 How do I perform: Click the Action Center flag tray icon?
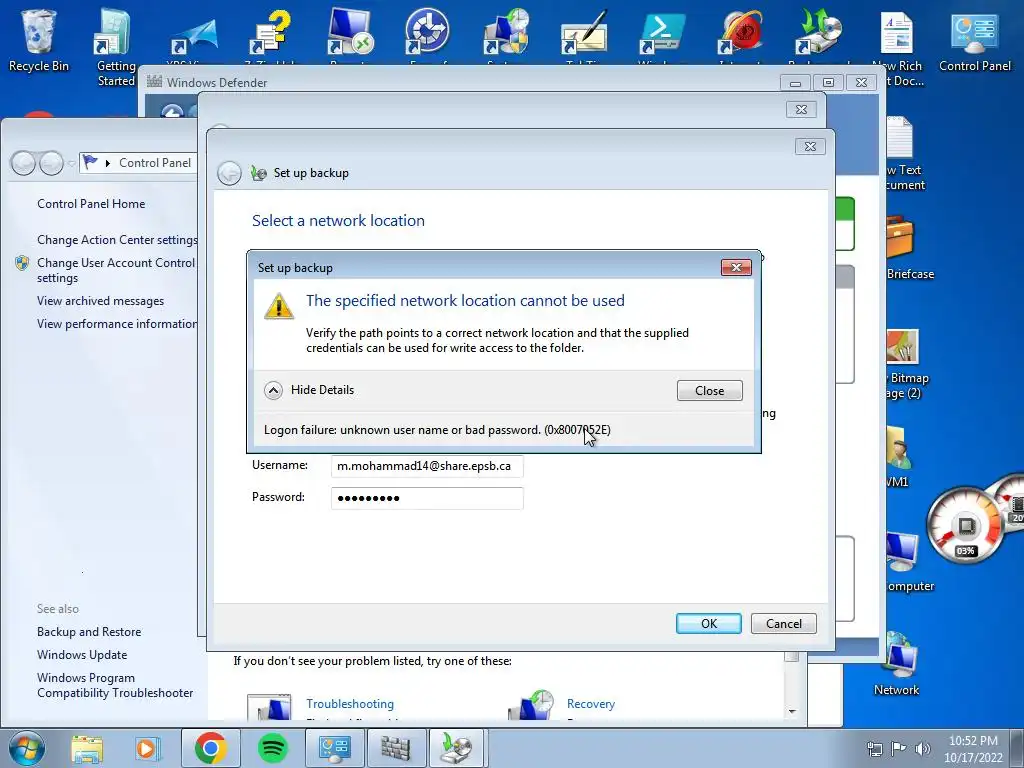[899, 748]
